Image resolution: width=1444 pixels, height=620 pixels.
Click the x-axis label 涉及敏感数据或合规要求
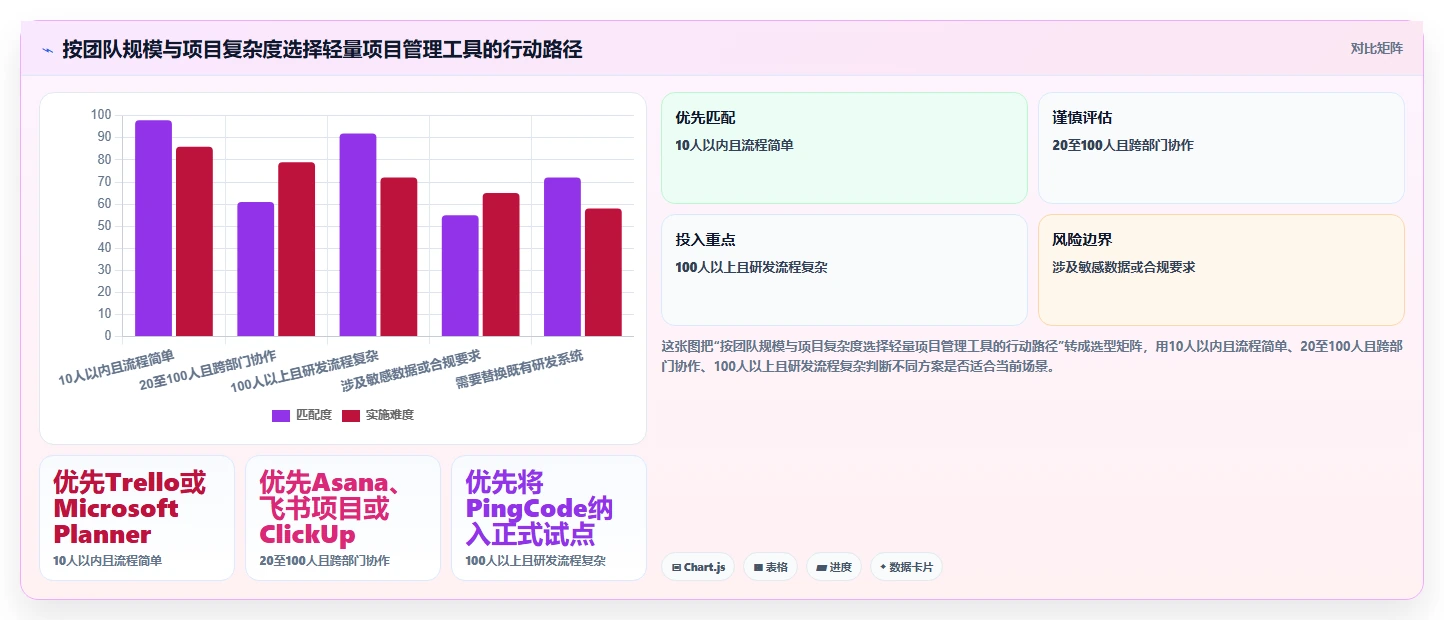coord(411,370)
